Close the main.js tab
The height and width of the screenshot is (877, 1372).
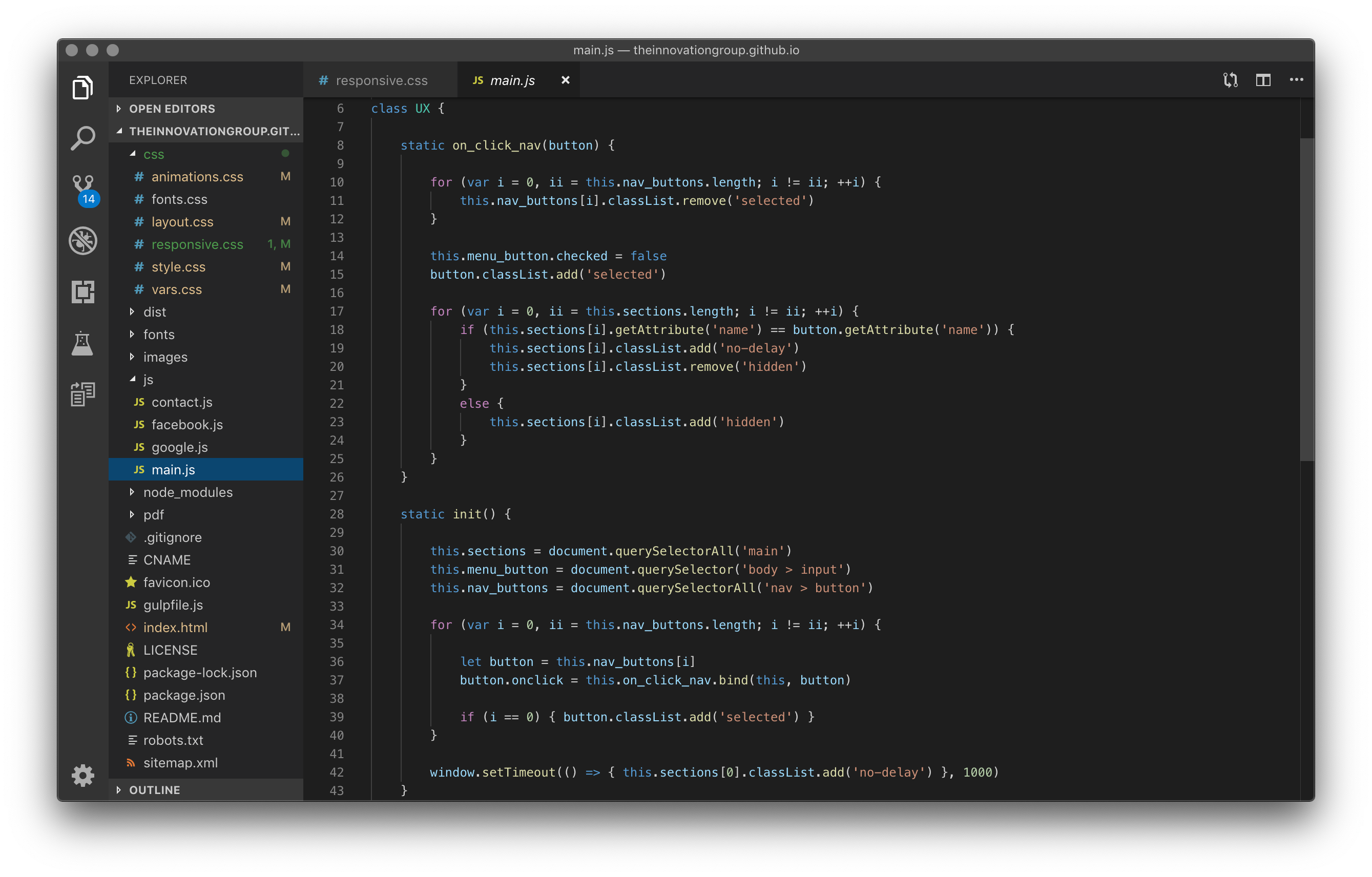pos(565,80)
